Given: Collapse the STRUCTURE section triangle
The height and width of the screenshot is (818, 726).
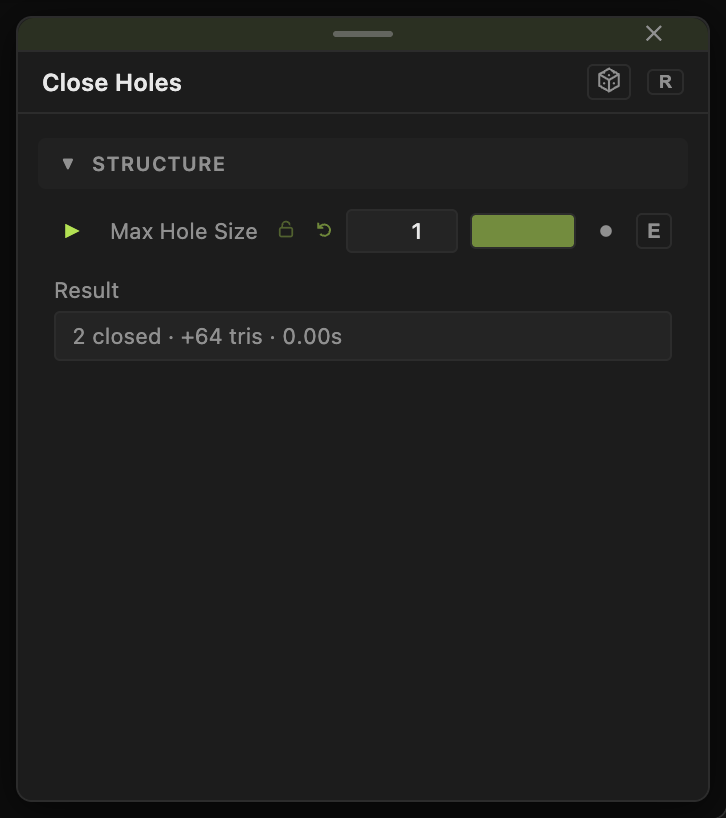Looking at the screenshot, I should coord(67,164).
